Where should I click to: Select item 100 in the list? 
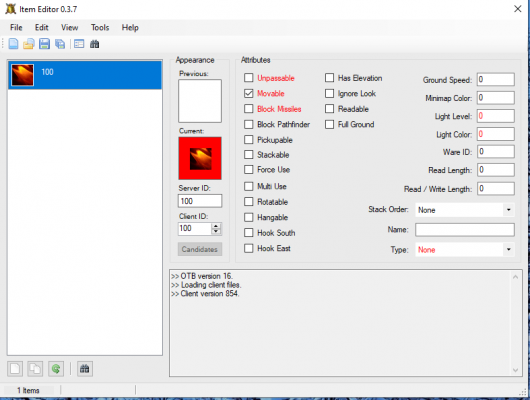(85, 75)
